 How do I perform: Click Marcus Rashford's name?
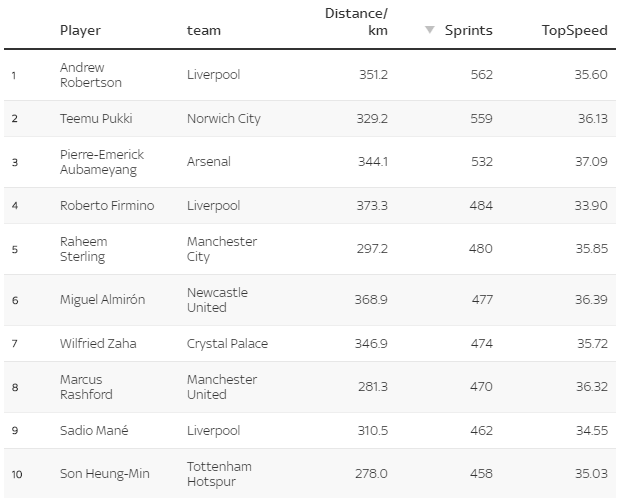tap(87, 387)
